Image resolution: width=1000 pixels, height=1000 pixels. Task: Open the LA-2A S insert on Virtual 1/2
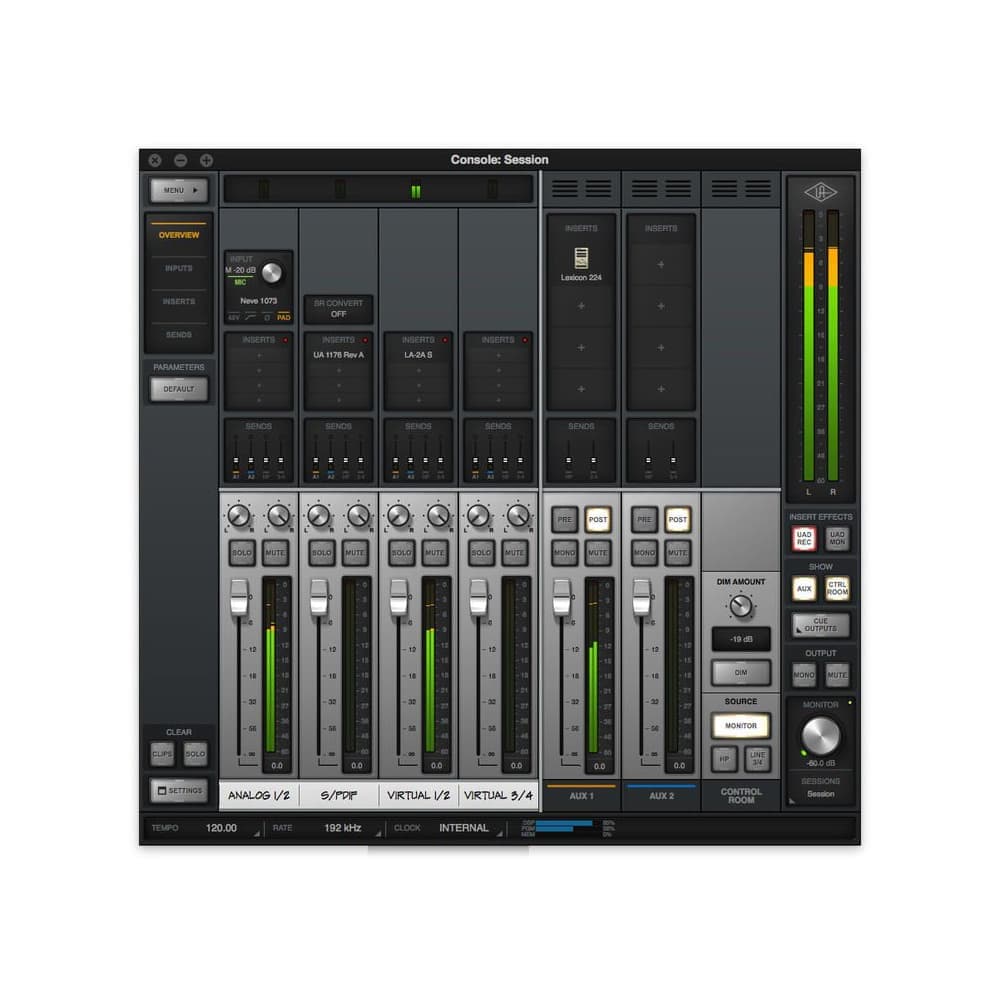click(x=418, y=355)
